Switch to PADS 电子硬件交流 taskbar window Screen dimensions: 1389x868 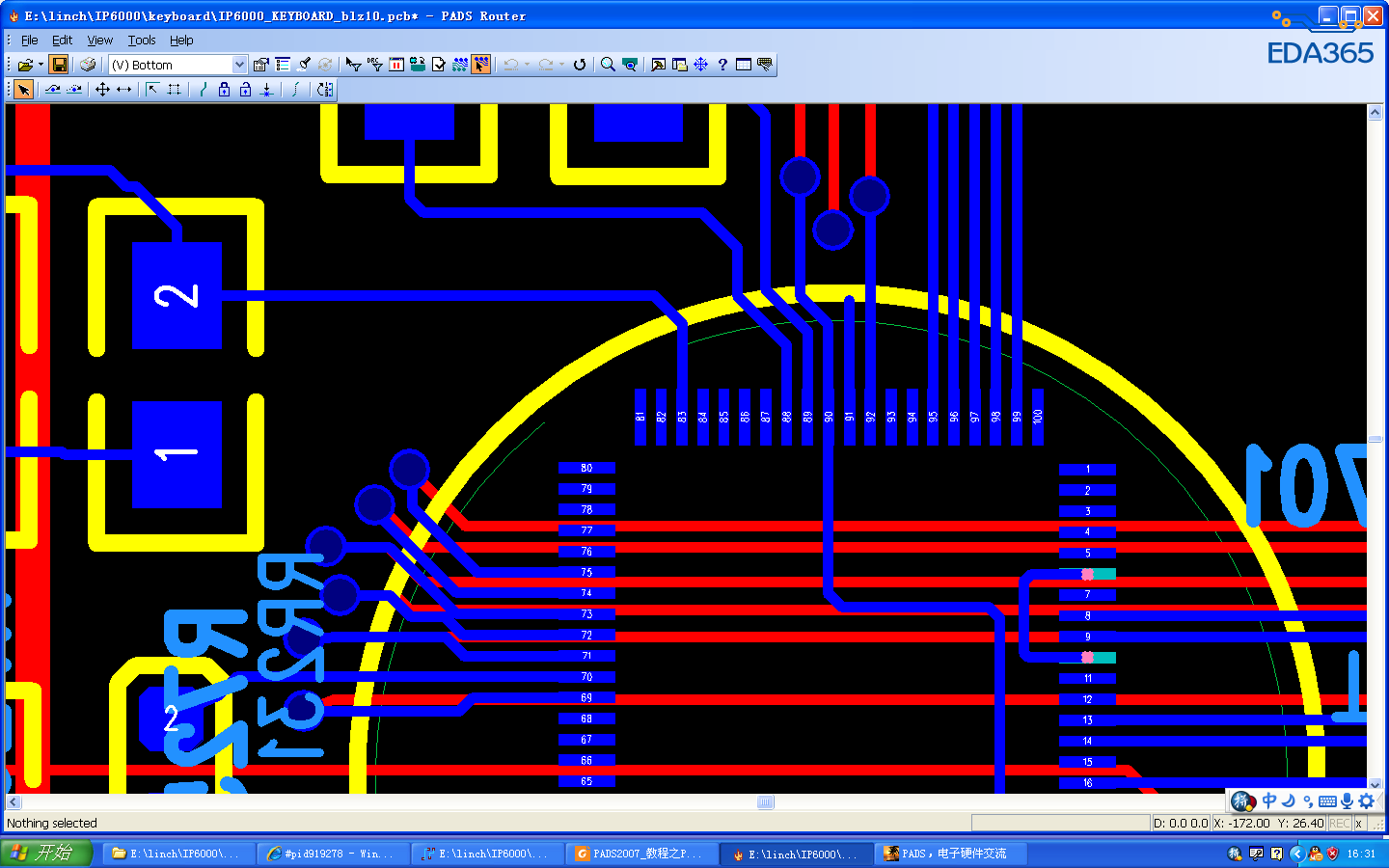click(951, 854)
